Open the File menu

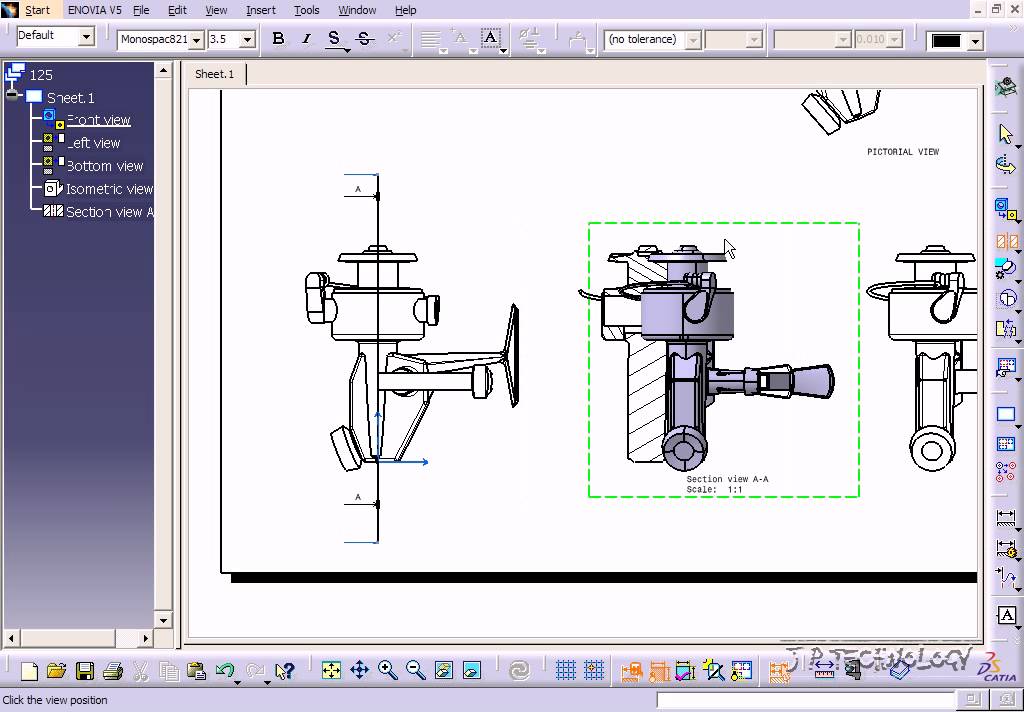click(141, 10)
